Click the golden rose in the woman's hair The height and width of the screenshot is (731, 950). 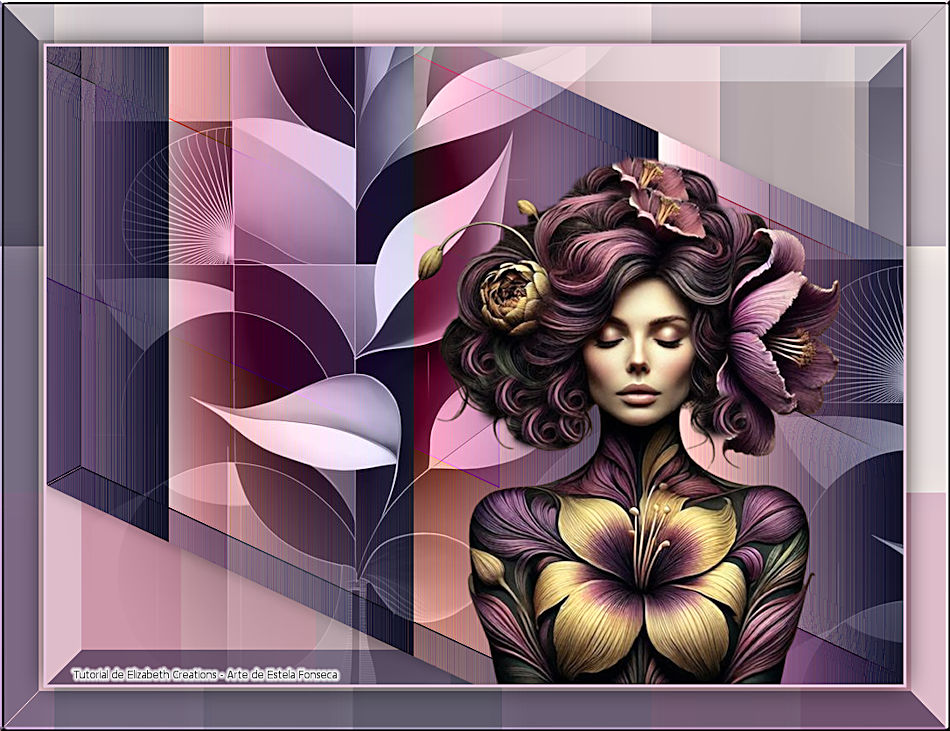click(x=511, y=297)
